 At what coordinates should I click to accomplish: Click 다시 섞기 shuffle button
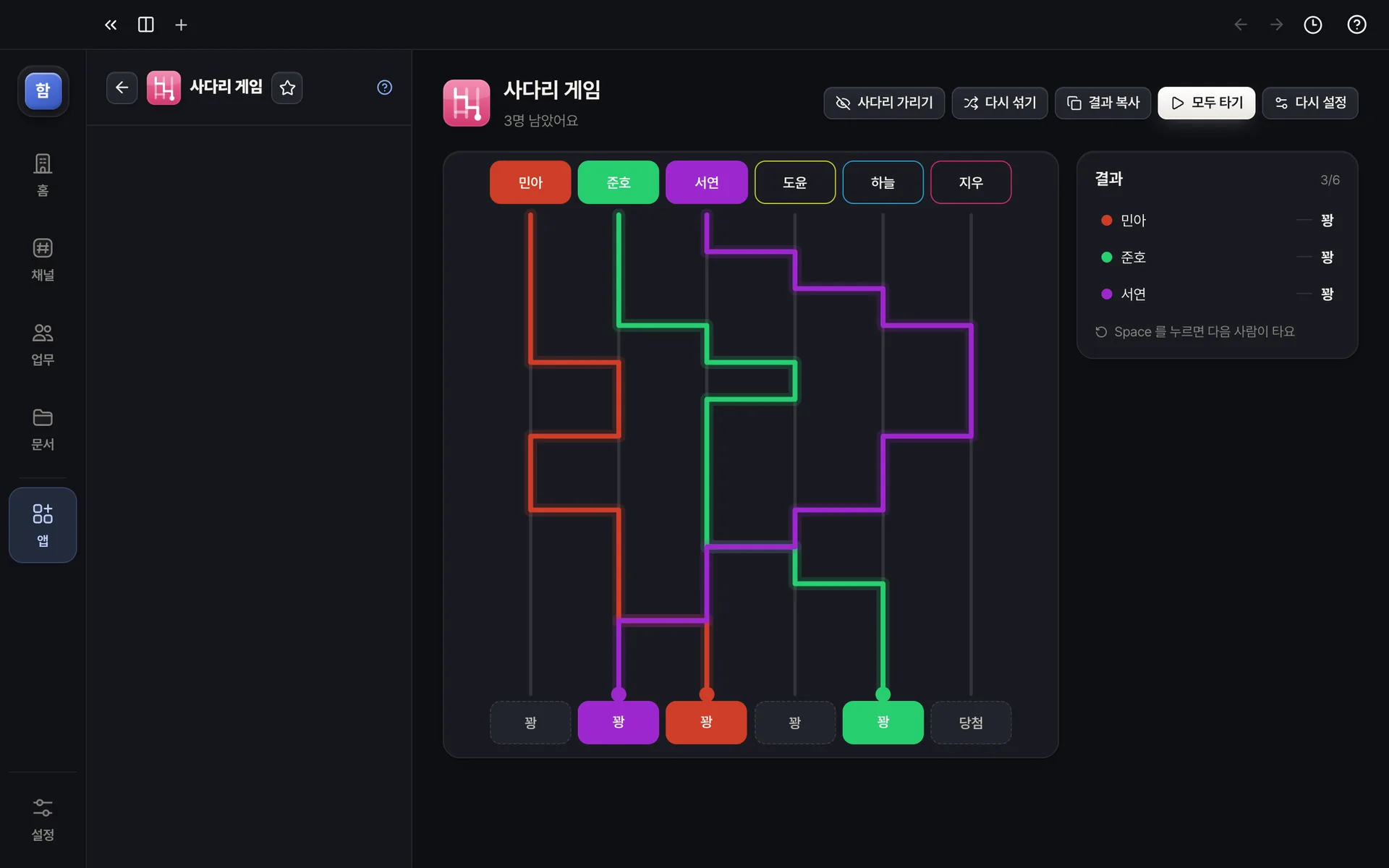coord(1000,103)
